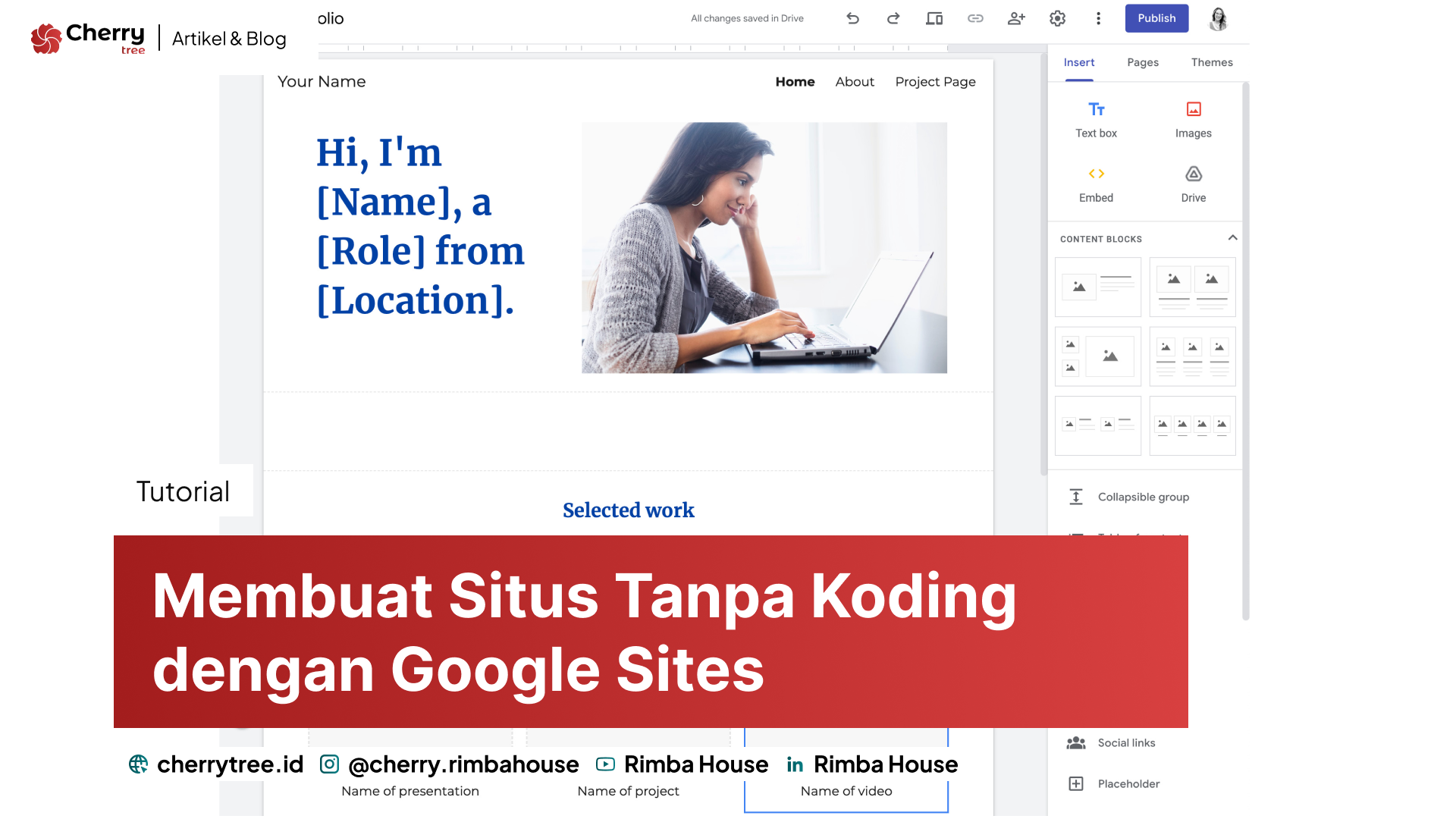This screenshot has width=1456, height=819.
Task: Switch to the Insert tab
Action: pos(1078,62)
